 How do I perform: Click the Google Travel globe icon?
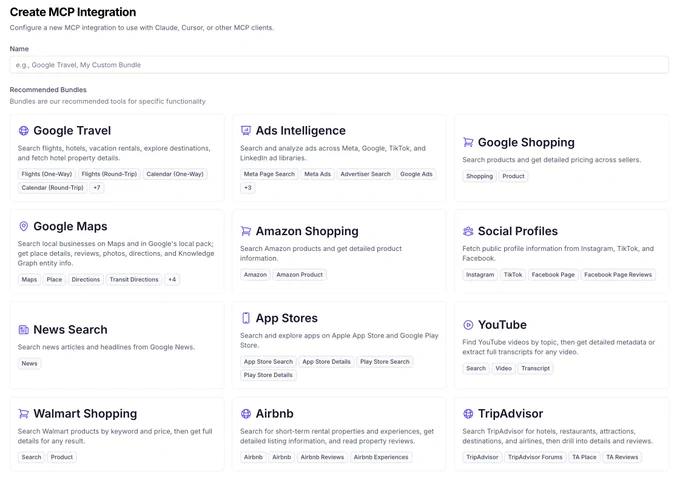coord(23,131)
